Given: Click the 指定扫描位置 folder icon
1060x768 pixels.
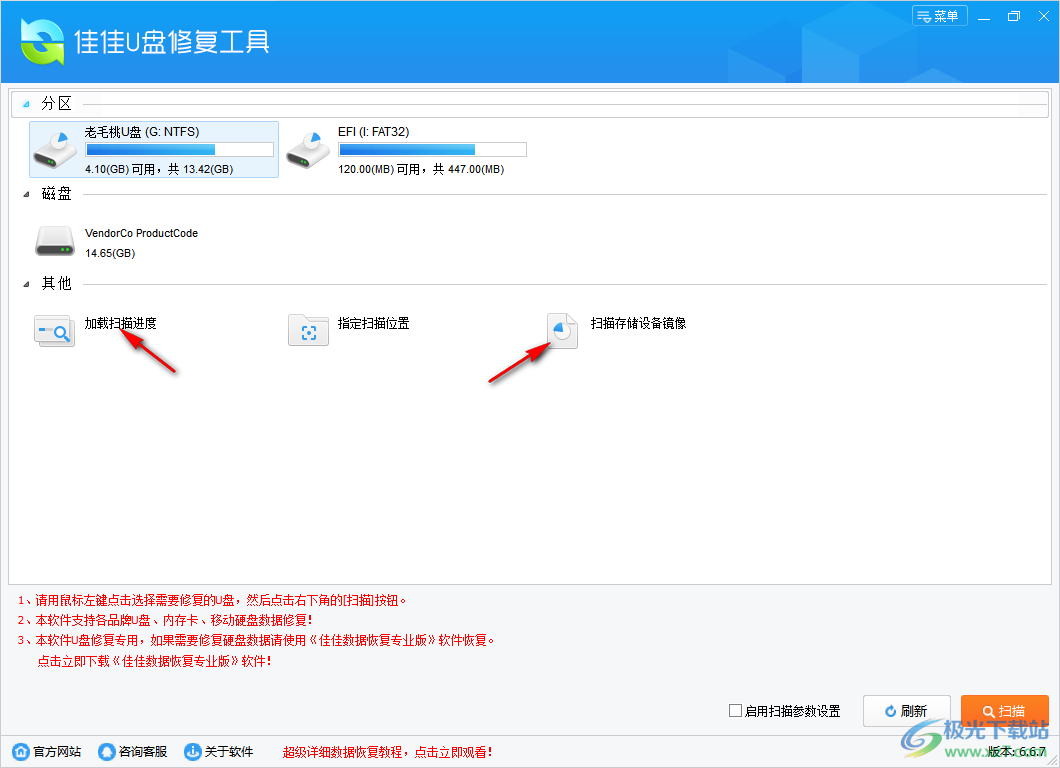Looking at the screenshot, I should point(308,330).
